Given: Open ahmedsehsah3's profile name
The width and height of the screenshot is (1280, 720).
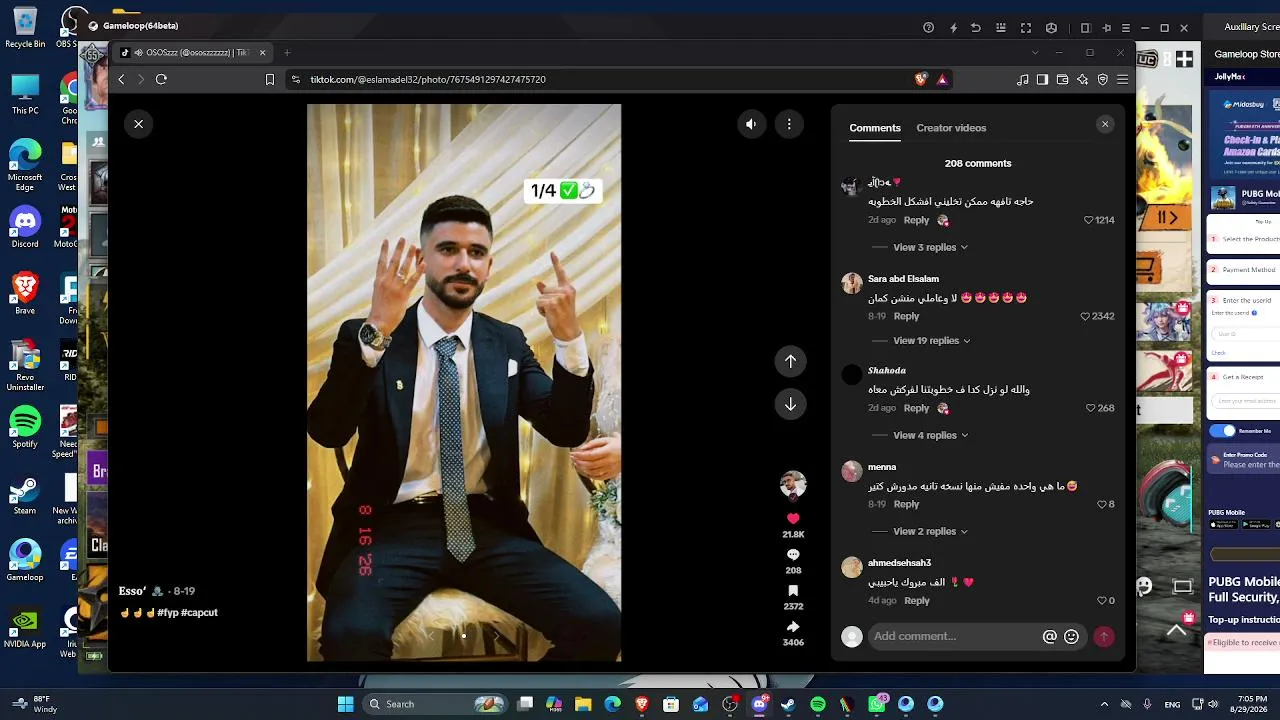Looking at the screenshot, I should (x=899, y=563).
